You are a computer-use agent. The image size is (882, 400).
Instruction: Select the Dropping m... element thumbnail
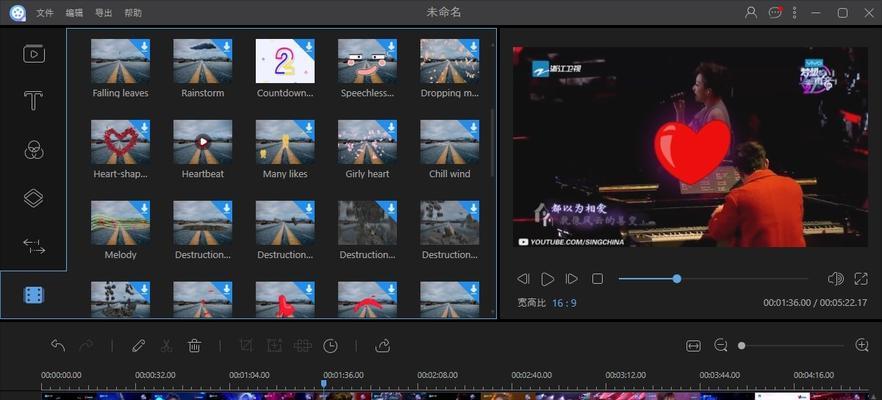coord(449,61)
